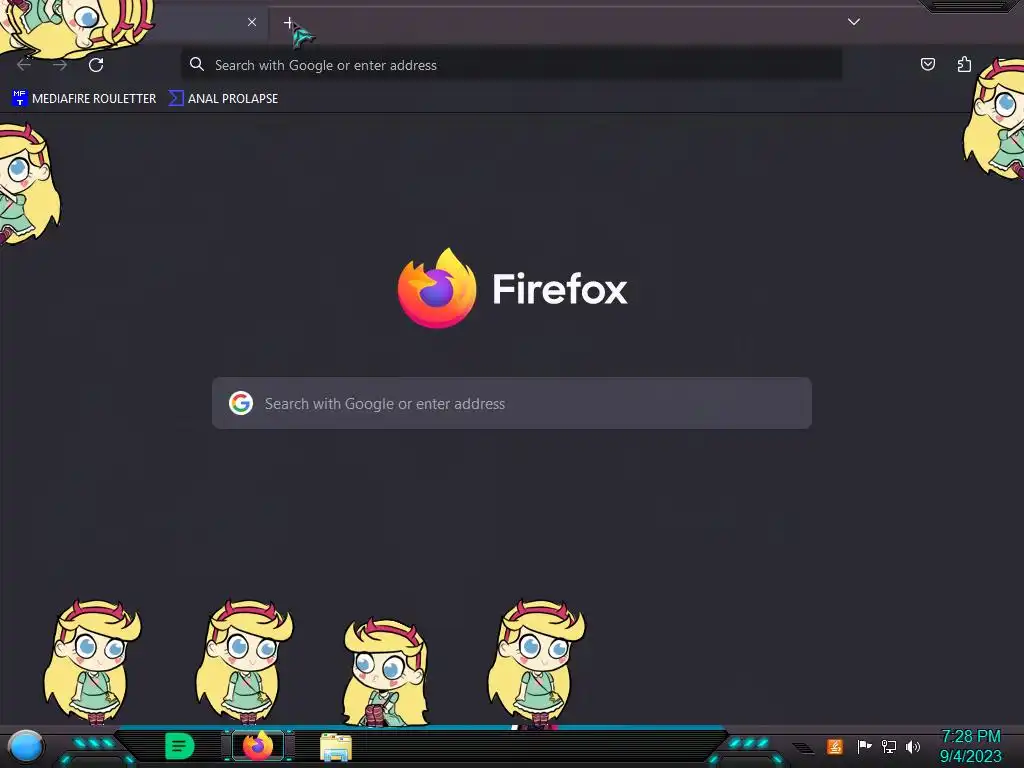Show hidden tray icons
1024x768 pixels.
pos(803,747)
